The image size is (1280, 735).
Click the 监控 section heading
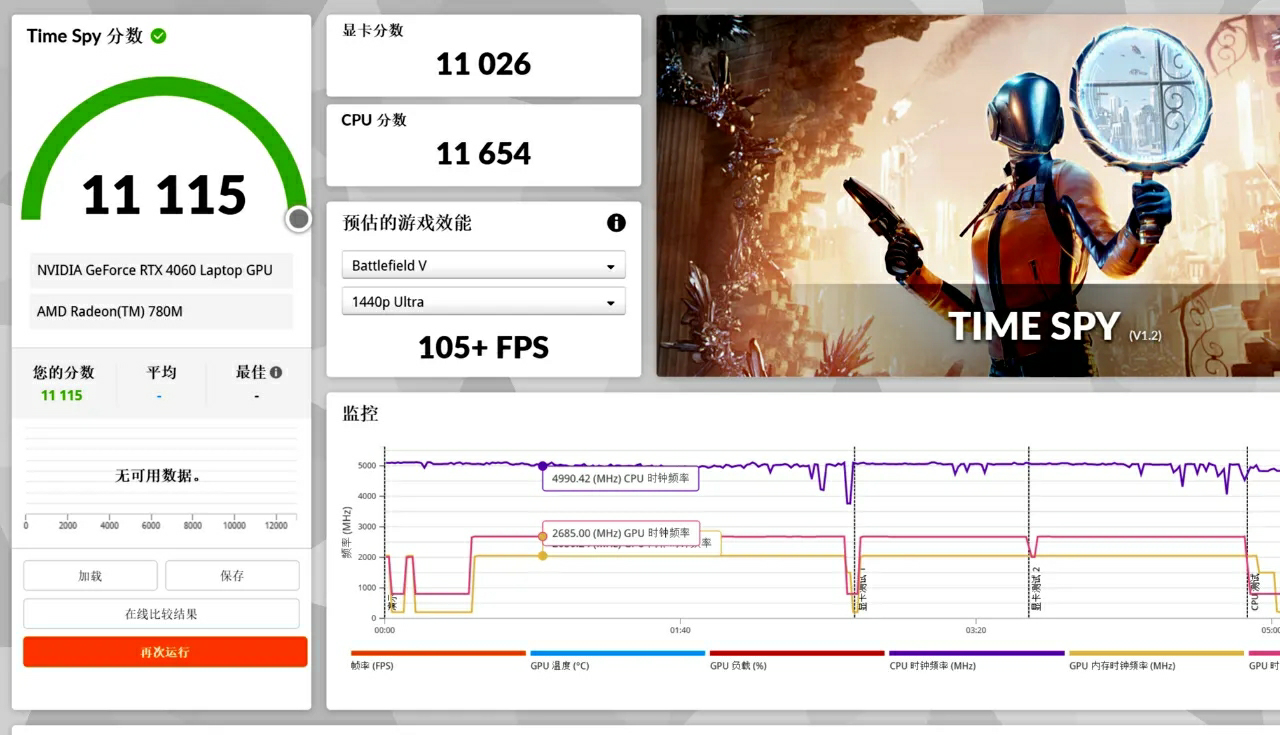click(x=361, y=413)
